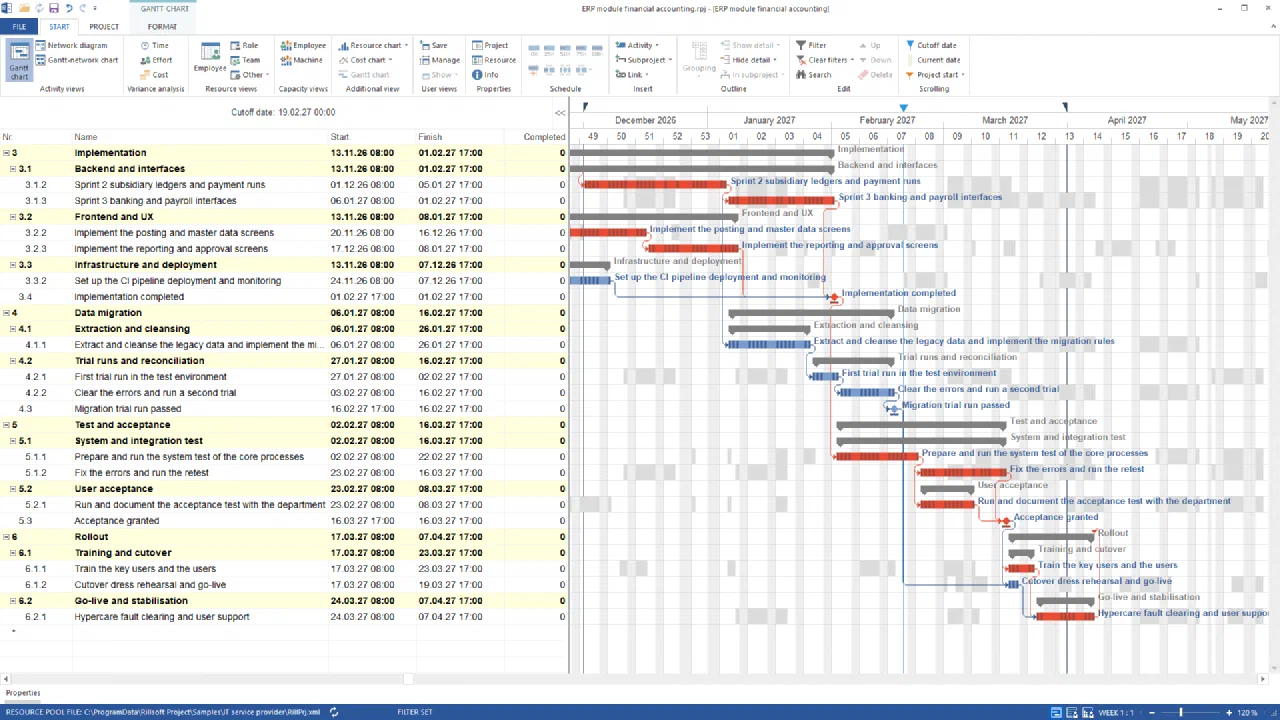
Task: Collapse the 4 Data migration group
Action: tap(6, 313)
